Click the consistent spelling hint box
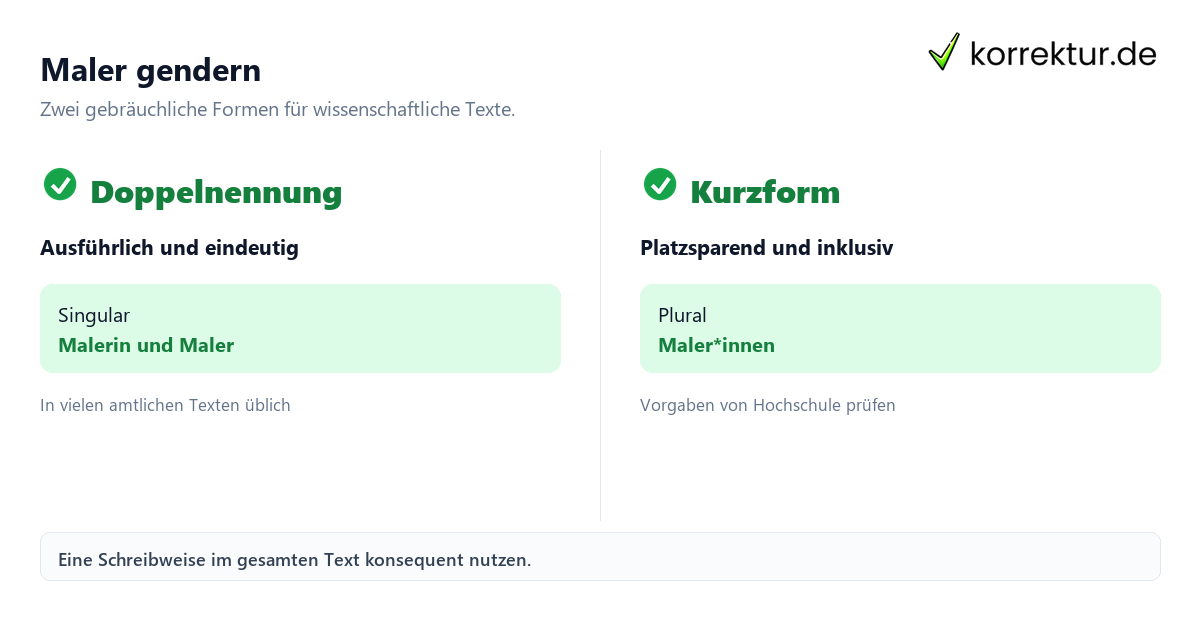This screenshot has height=630, width=1200. tap(600, 557)
